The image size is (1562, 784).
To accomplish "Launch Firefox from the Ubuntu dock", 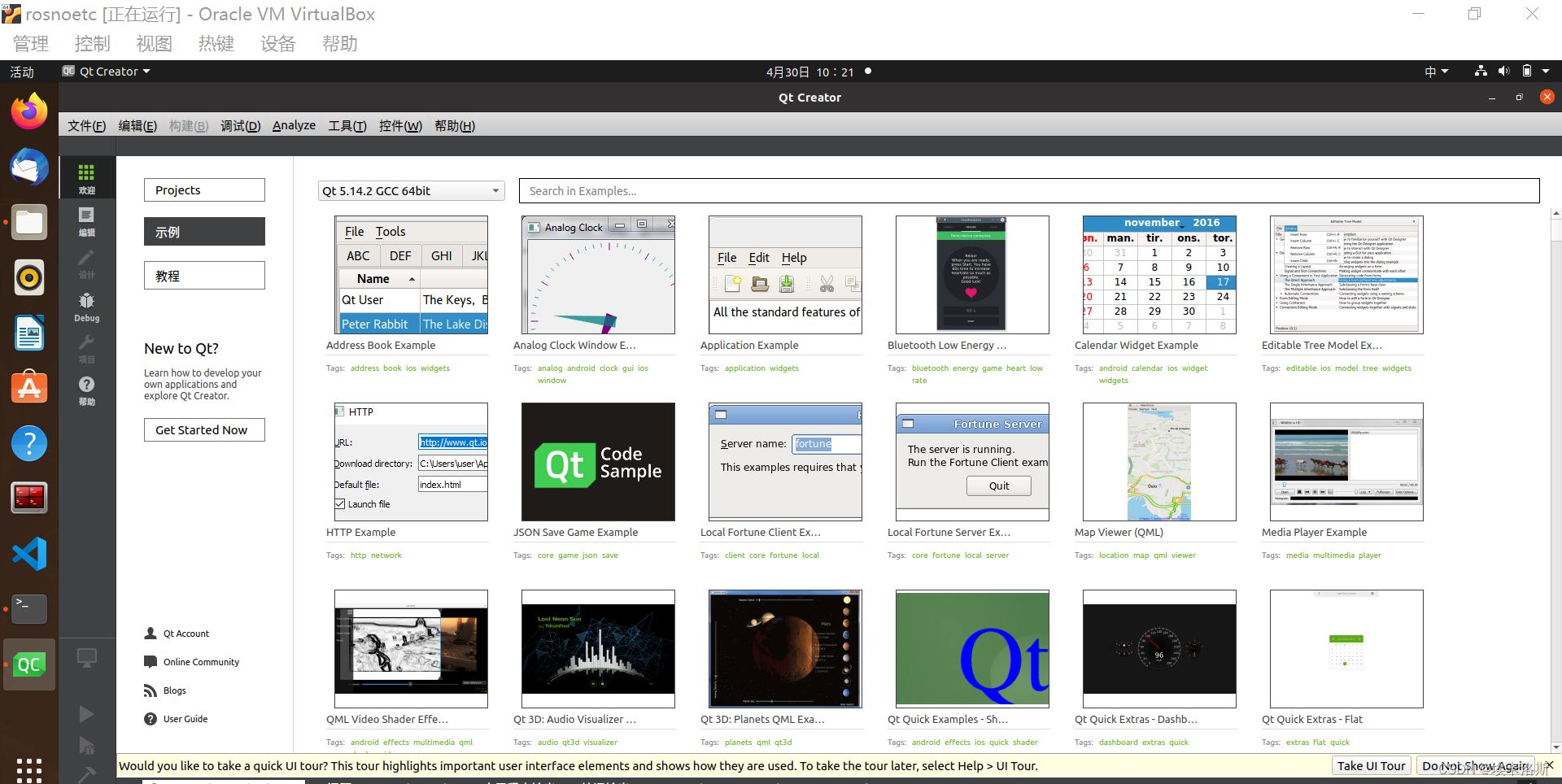I will tap(29, 111).
